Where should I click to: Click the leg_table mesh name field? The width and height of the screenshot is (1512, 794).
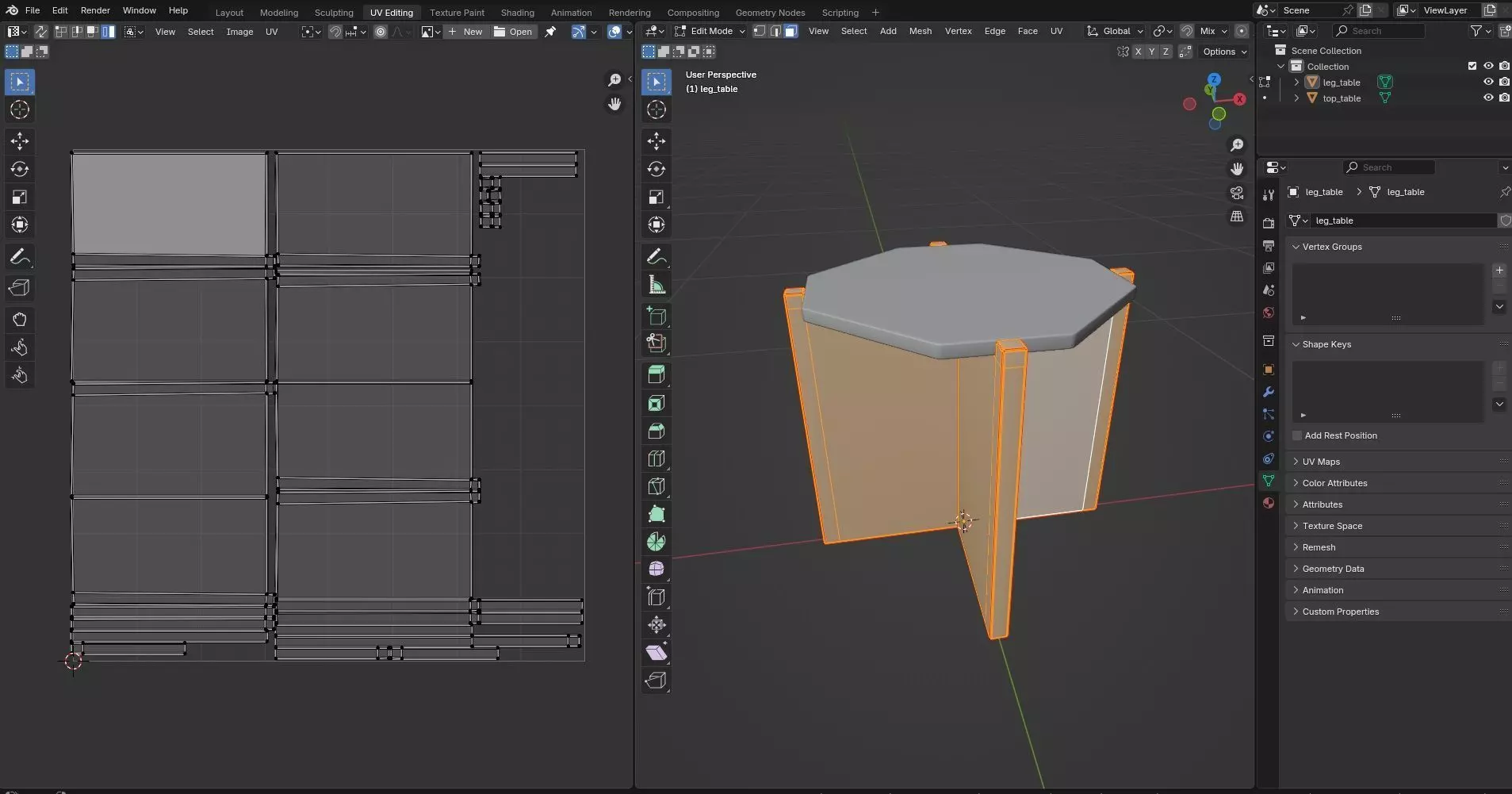(1403, 221)
